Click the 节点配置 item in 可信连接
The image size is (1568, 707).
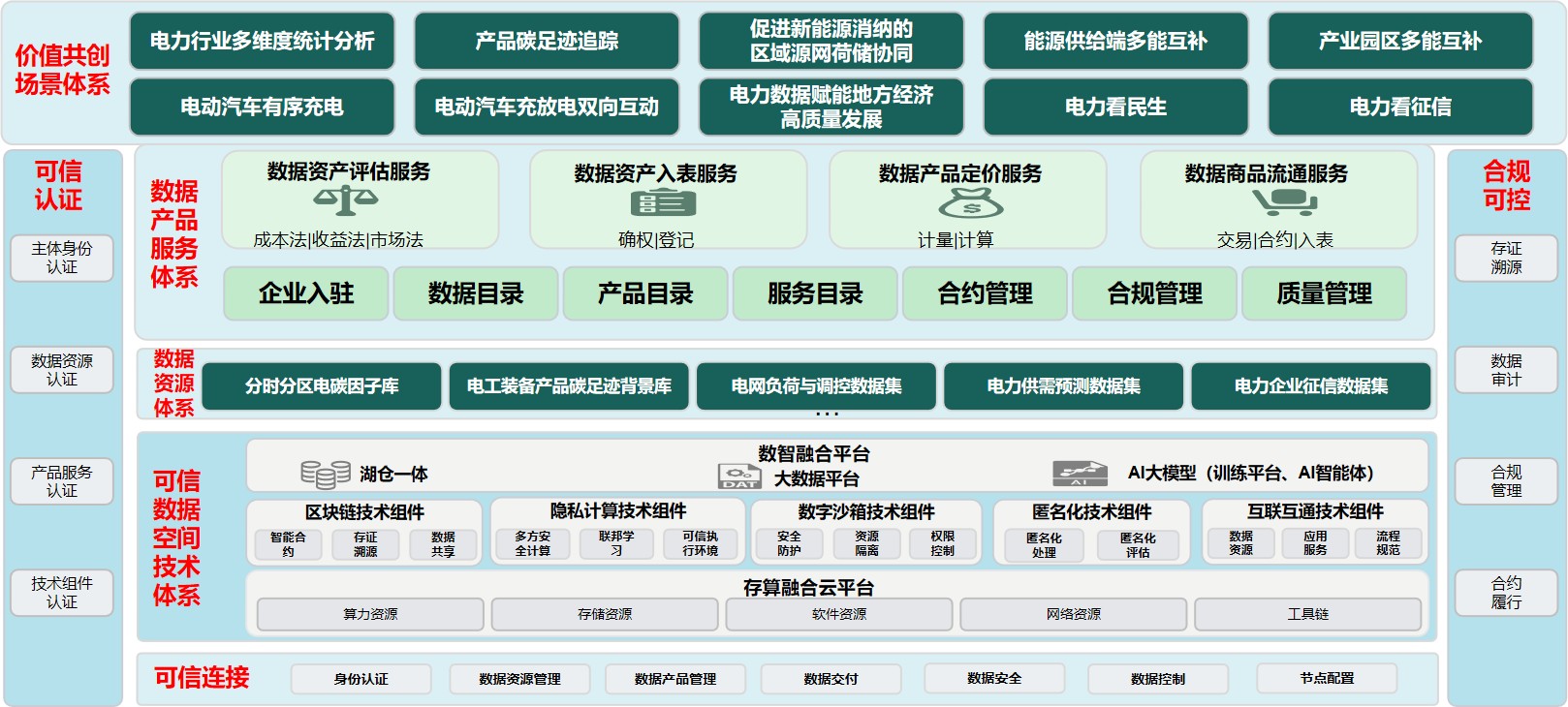click(x=1327, y=678)
